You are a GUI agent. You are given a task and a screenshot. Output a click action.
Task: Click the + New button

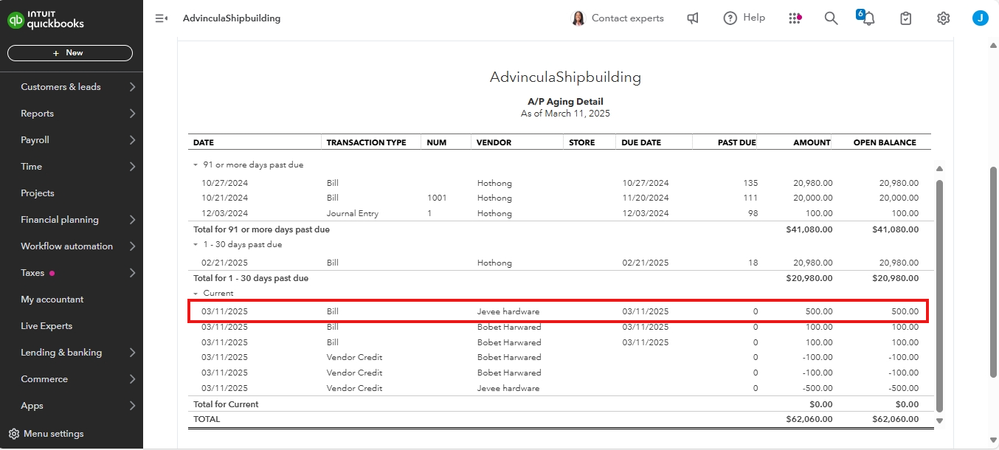point(70,53)
